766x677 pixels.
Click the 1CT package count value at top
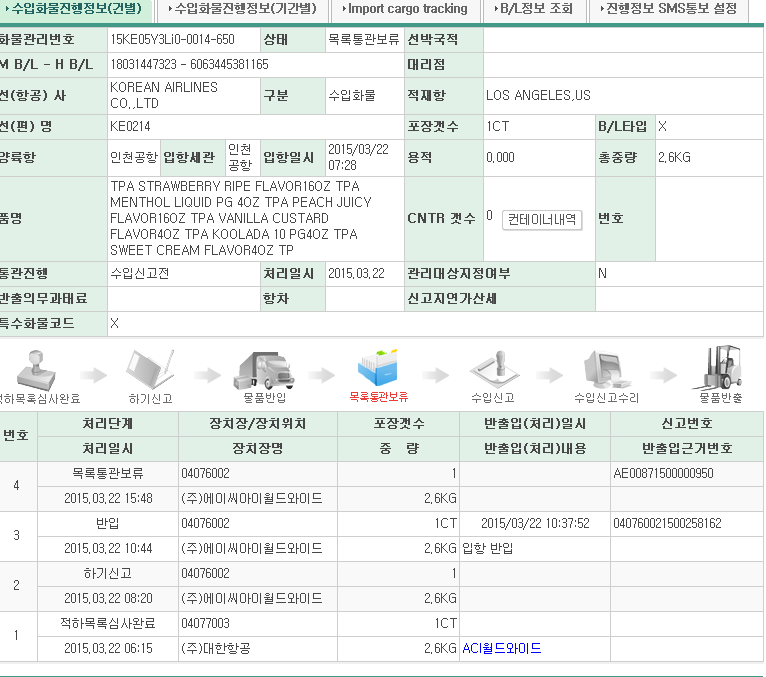(498, 127)
